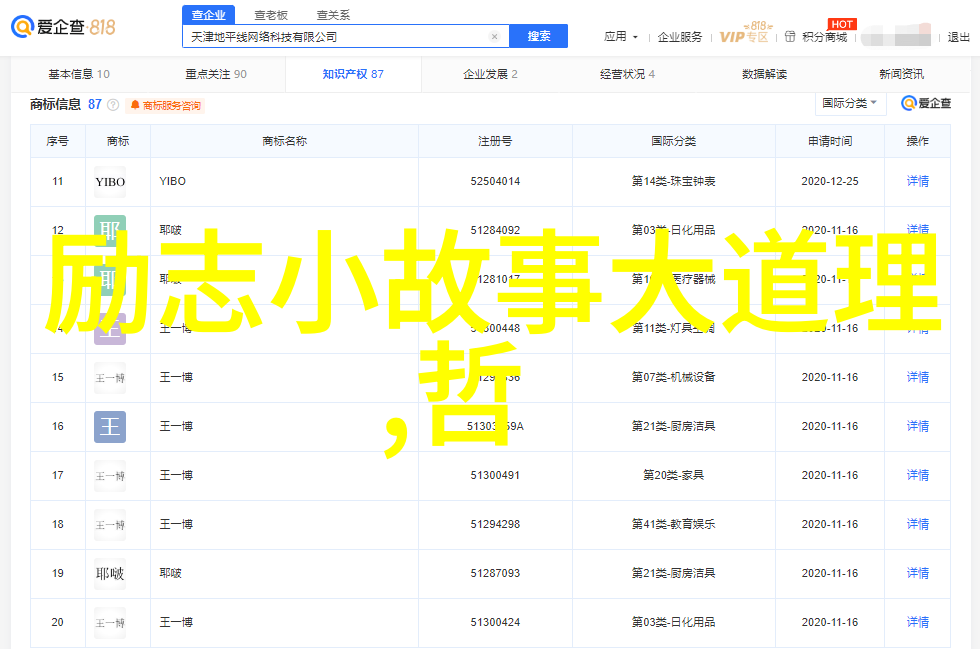Open the 企业发展 2 tab
The image size is (980, 649).
[491, 74]
